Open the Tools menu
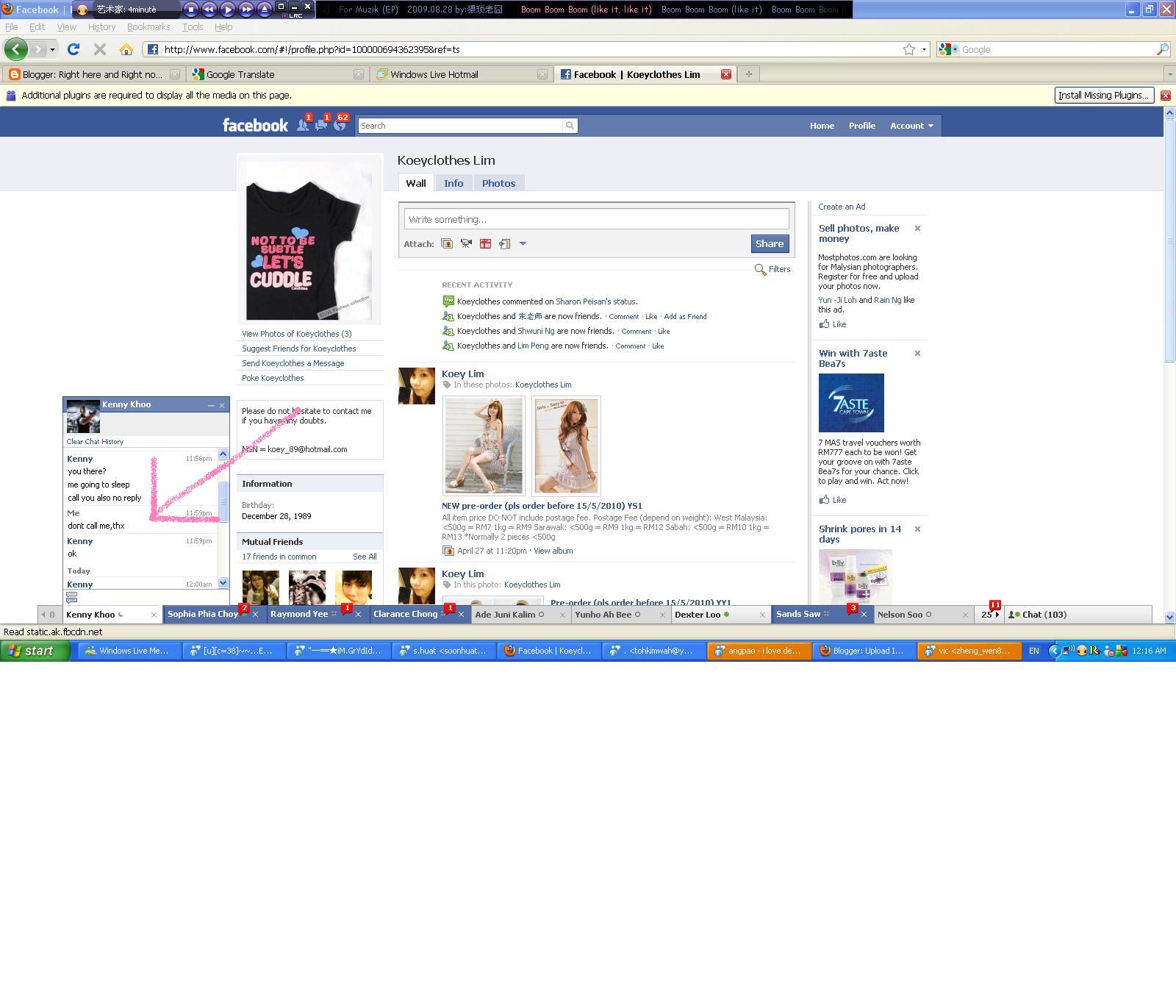 (193, 27)
